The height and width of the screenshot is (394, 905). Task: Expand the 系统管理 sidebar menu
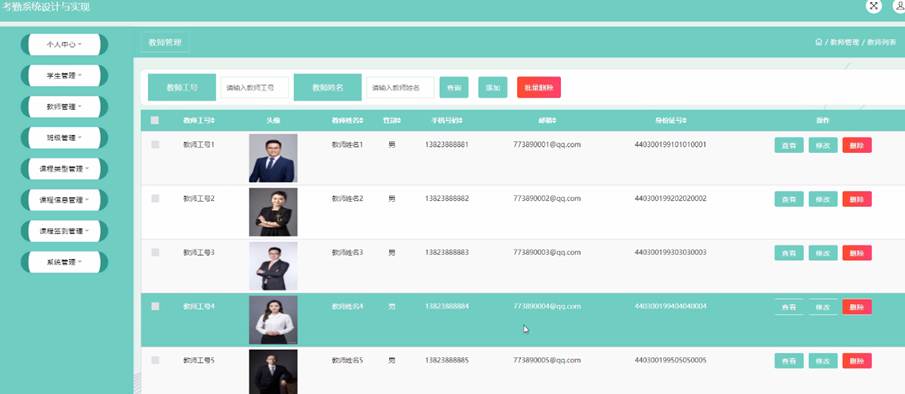click(x=64, y=262)
